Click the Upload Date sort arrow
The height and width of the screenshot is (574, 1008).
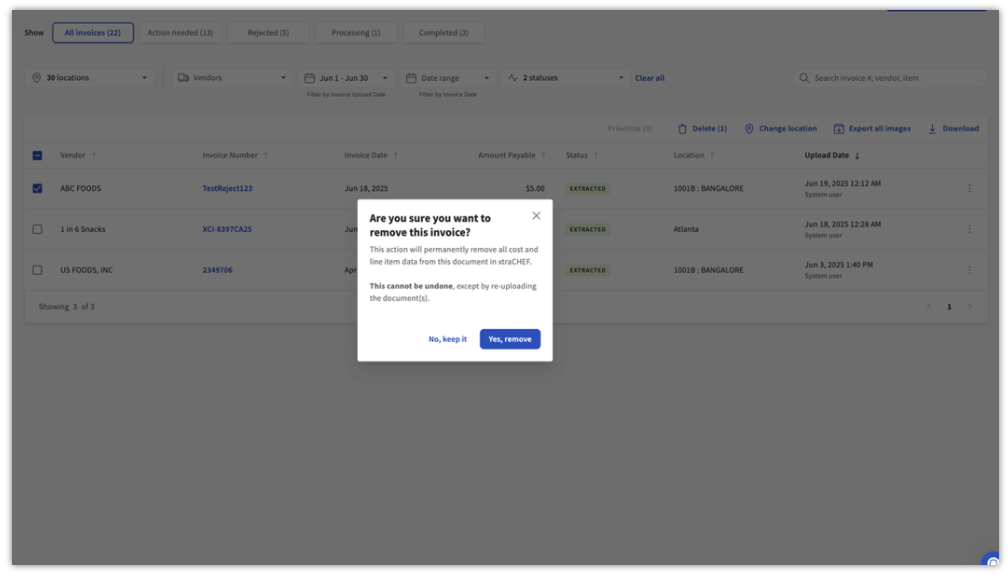pos(857,156)
